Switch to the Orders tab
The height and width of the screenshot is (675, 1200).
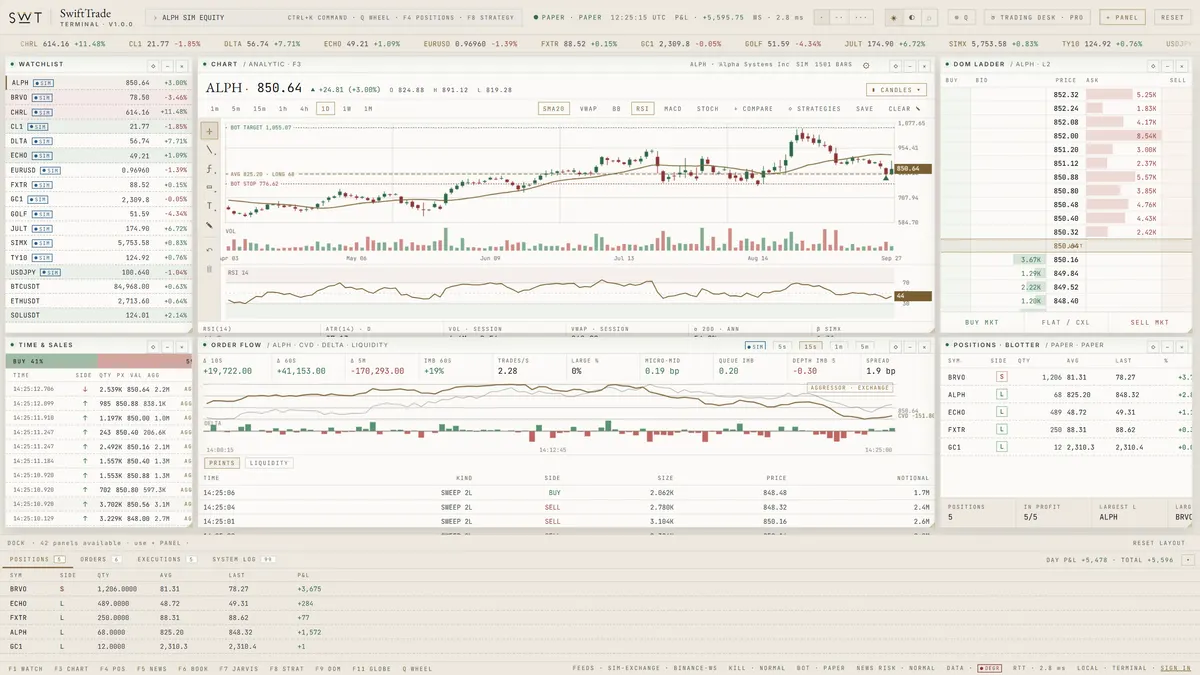click(101, 559)
